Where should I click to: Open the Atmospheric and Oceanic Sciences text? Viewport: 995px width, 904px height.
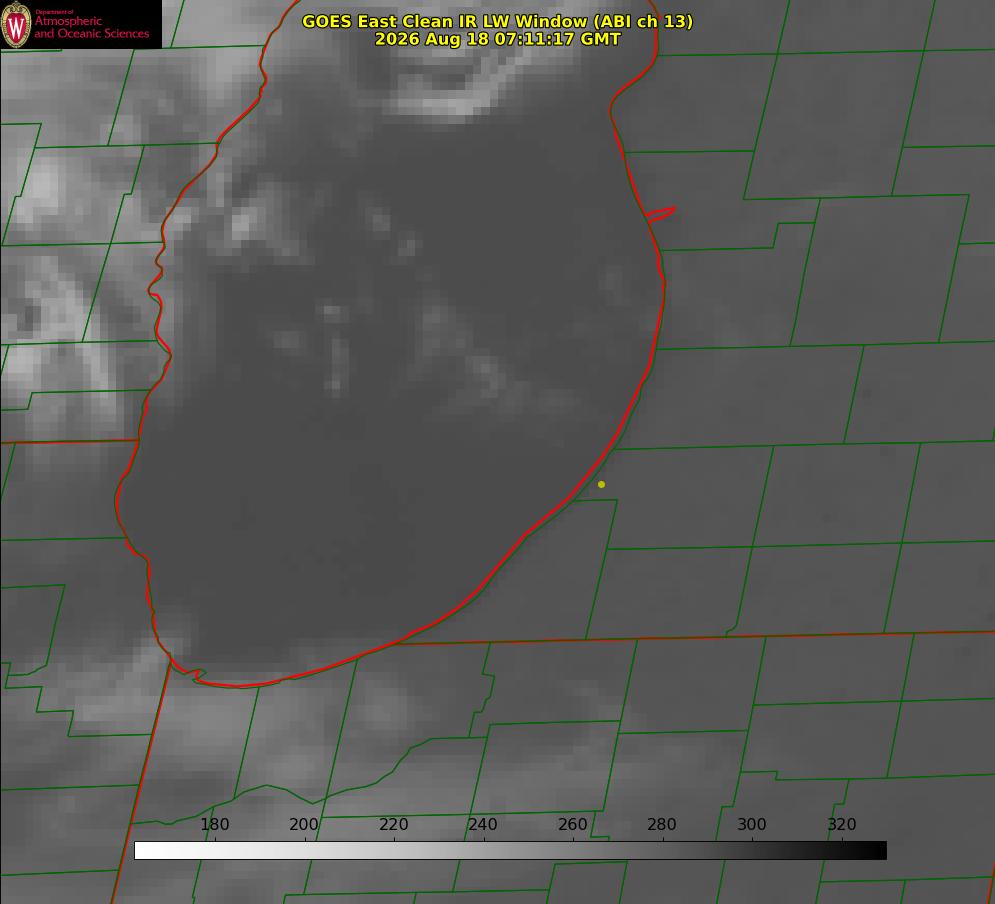[91, 27]
